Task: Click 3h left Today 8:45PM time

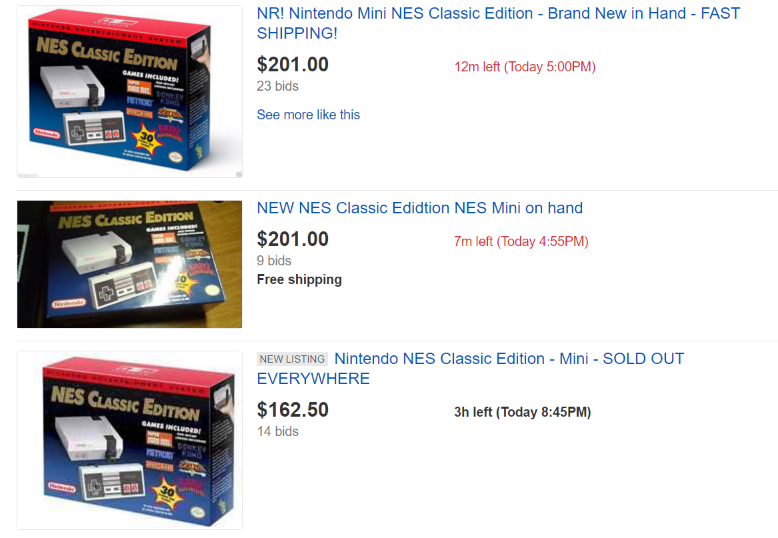Action: tap(522, 412)
